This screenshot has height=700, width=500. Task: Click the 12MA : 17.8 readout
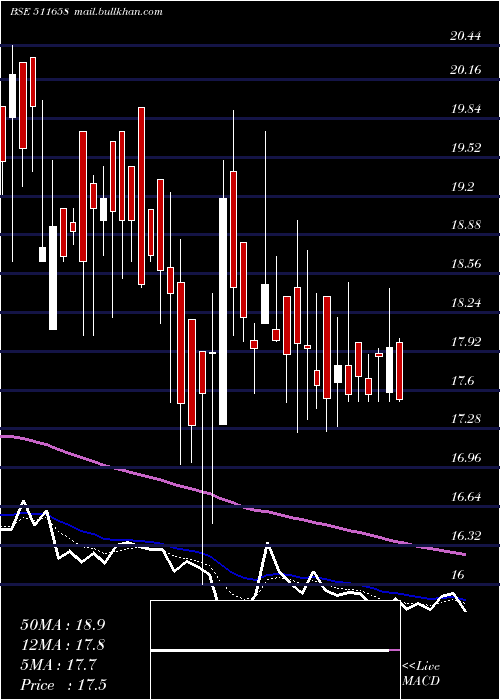click(x=64, y=645)
